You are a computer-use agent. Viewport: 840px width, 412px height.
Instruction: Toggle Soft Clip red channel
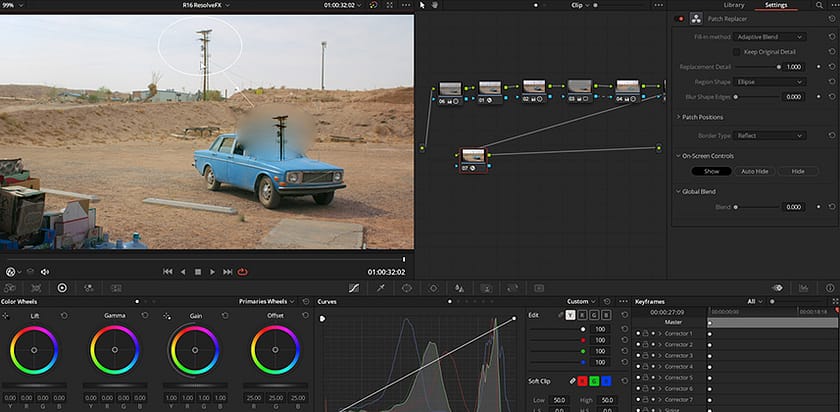(x=583, y=381)
